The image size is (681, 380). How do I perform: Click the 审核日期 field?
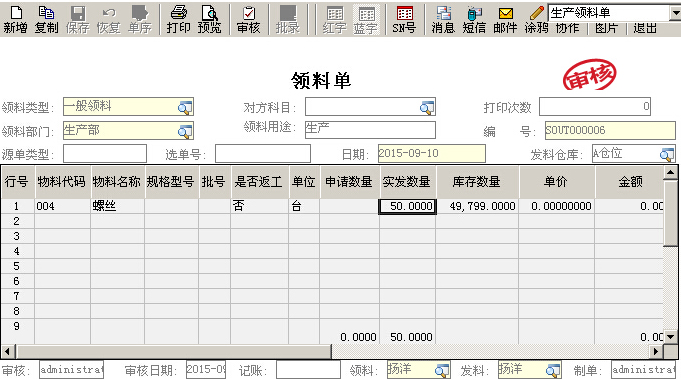point(206,370)
